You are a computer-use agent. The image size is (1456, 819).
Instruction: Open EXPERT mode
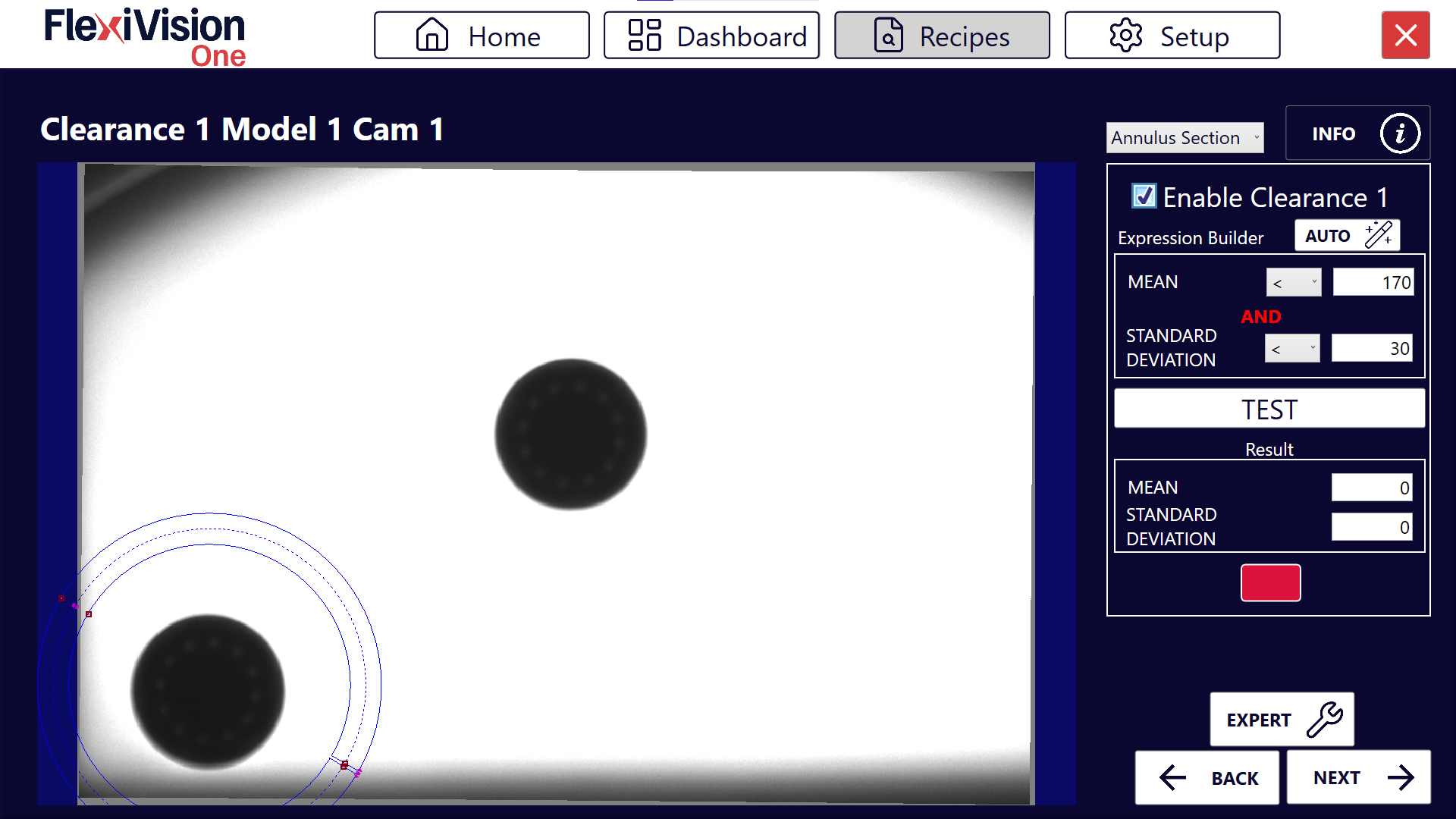pyautogui.click(x=1282, y=720)
